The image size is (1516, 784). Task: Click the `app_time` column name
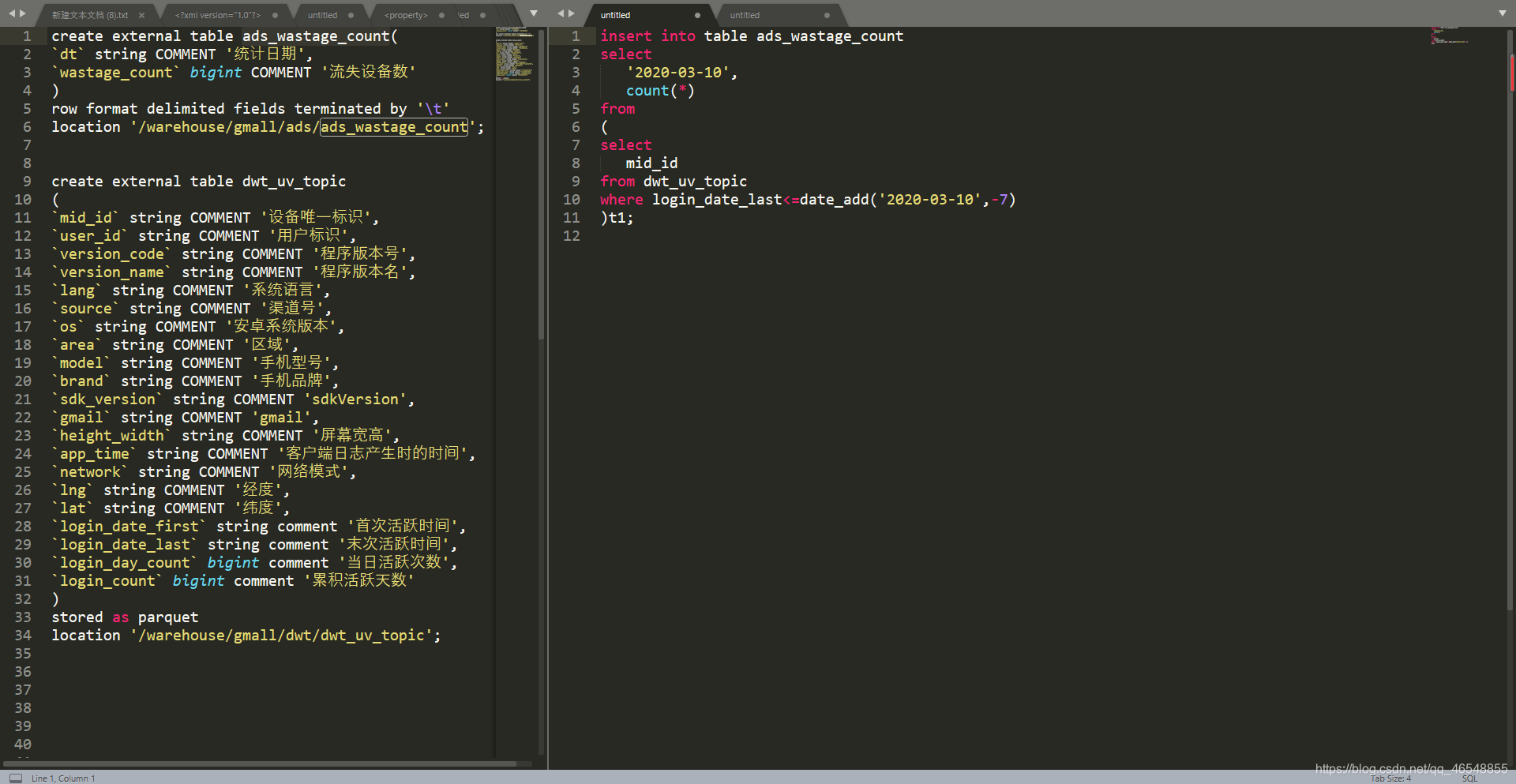tap(95, 454)
